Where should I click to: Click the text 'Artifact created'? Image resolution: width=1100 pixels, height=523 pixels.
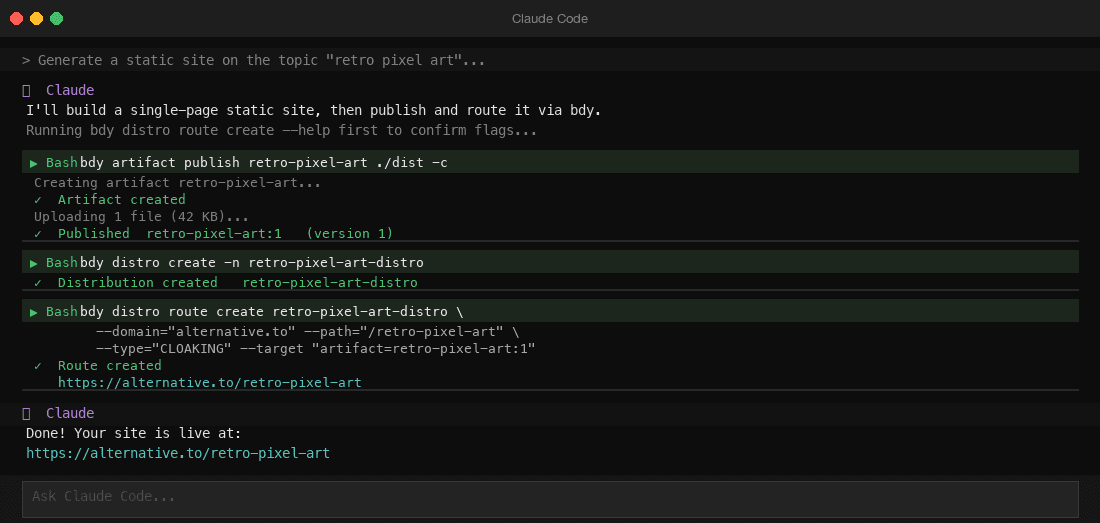(121, 200)
